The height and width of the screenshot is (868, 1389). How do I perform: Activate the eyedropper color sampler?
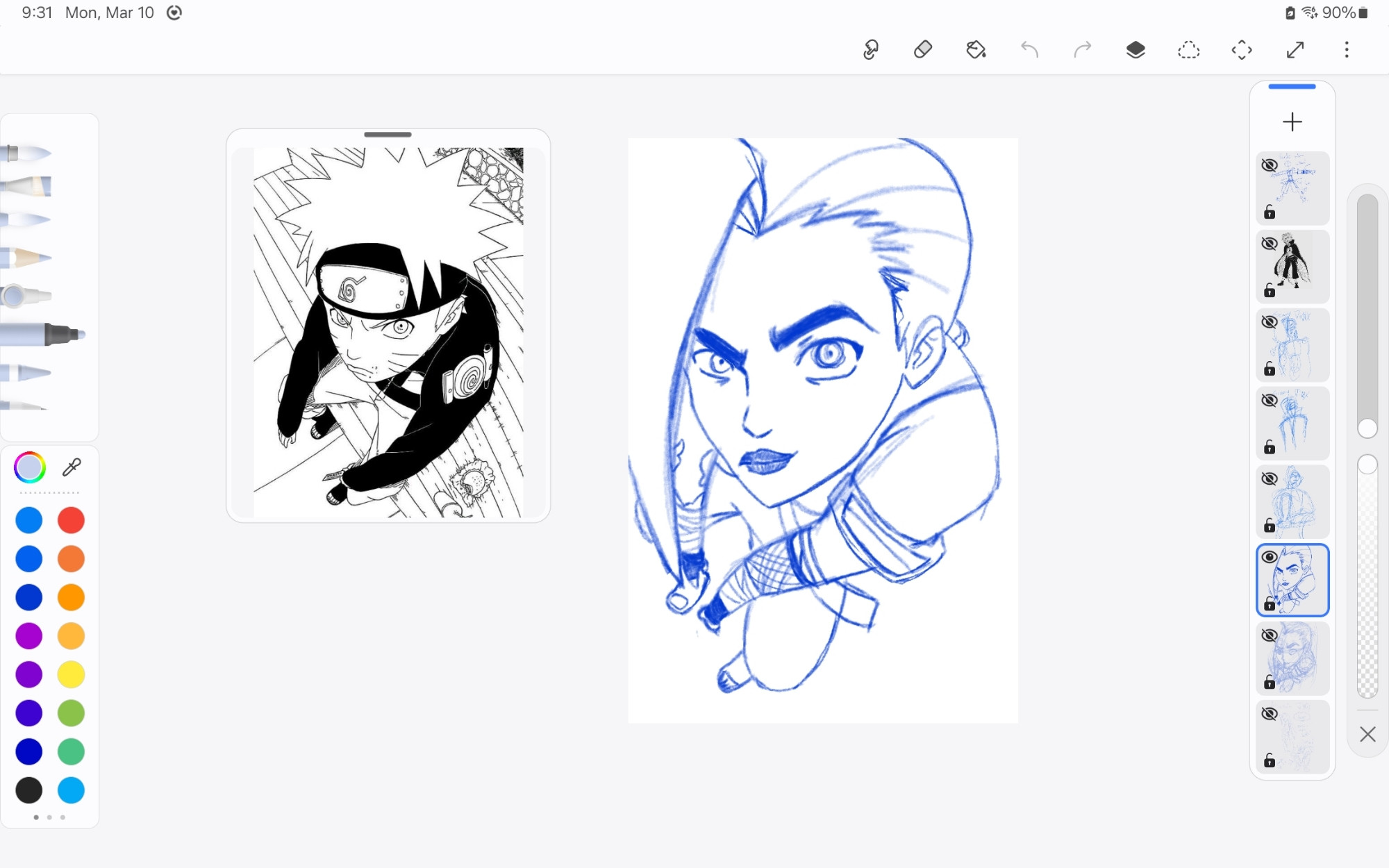[72, 467]
